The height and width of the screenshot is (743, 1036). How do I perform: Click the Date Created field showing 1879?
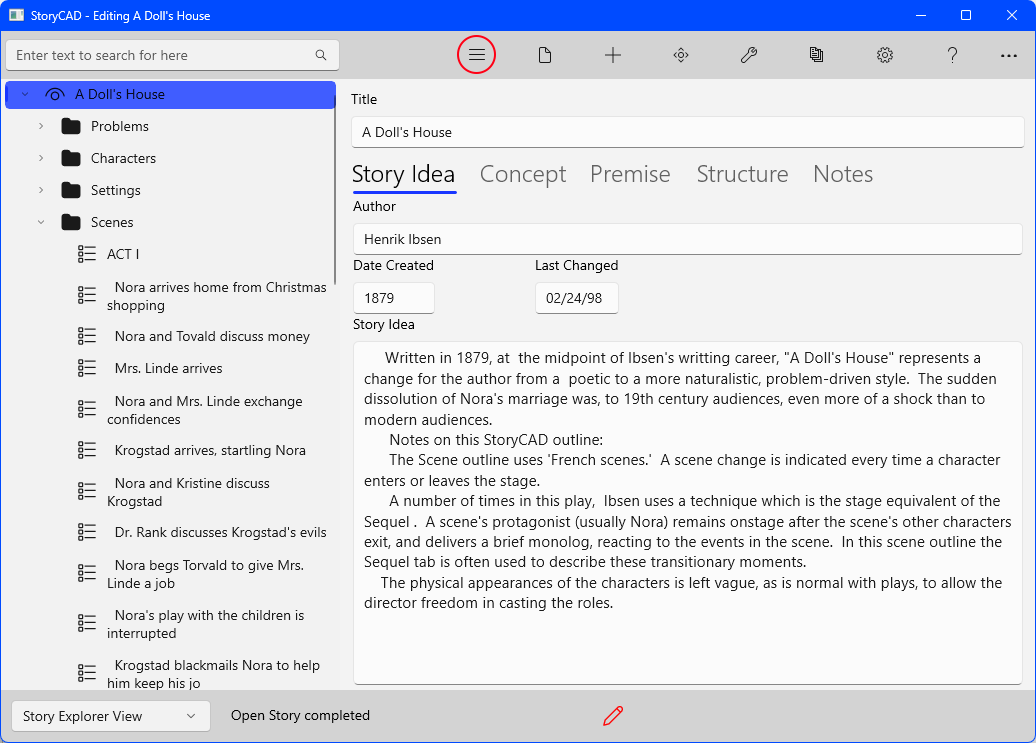pos(393,298)
